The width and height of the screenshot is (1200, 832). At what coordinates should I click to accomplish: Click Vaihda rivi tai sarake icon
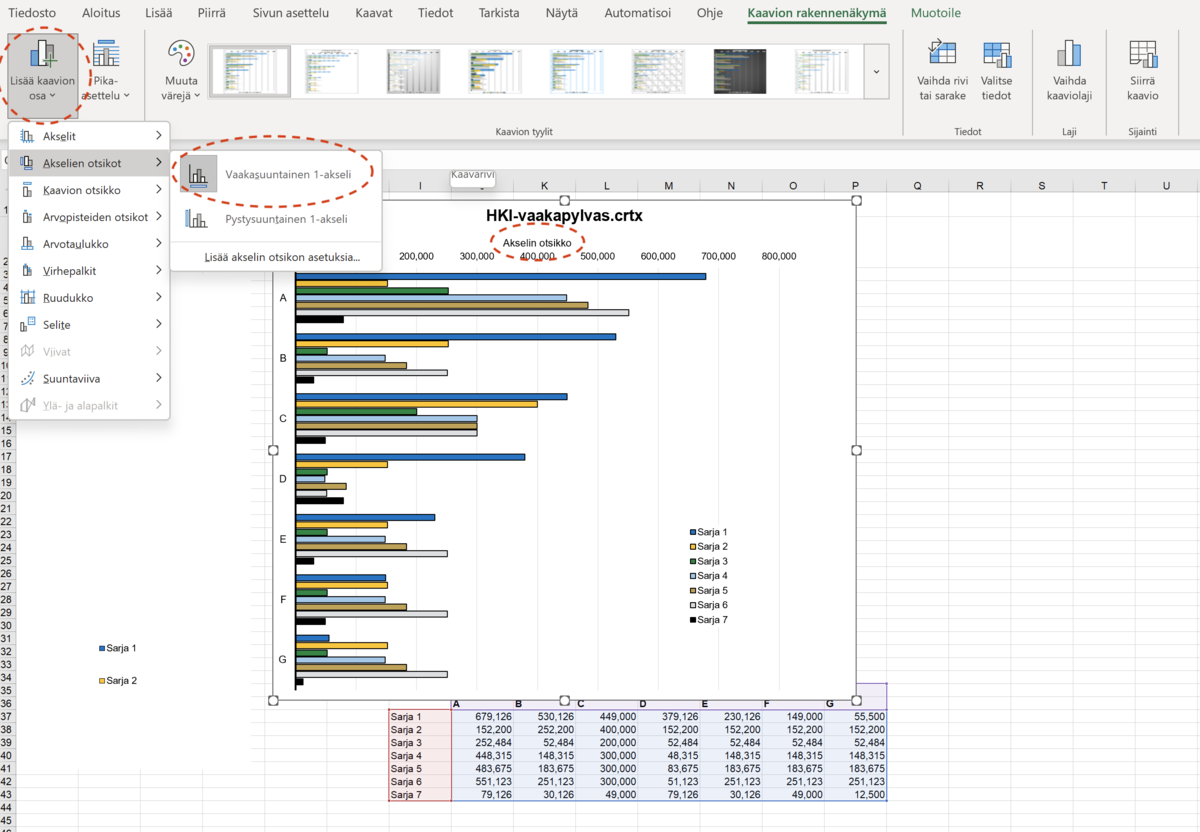[942, 53]
